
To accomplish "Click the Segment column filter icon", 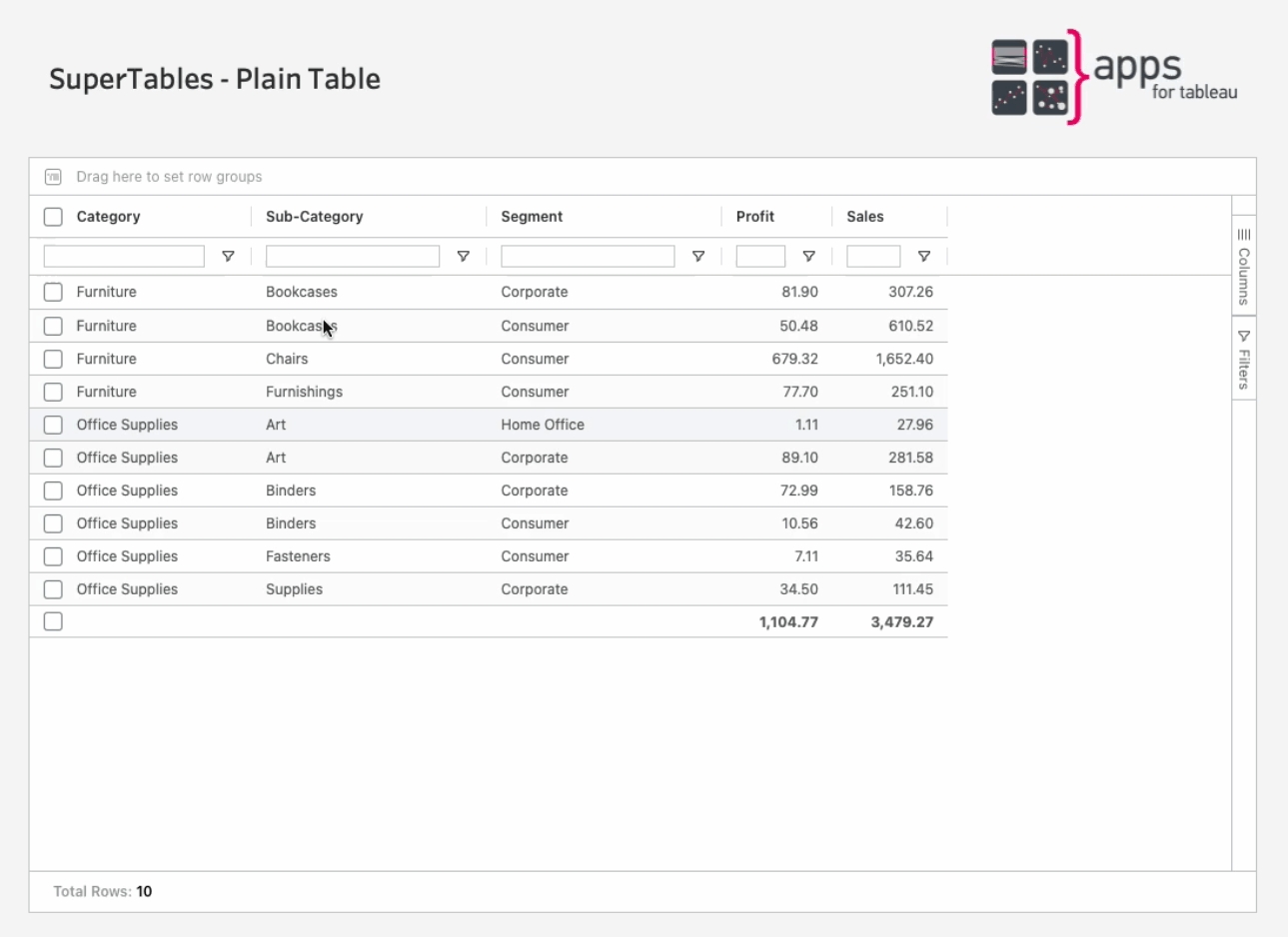I will [x=698, y=257].
